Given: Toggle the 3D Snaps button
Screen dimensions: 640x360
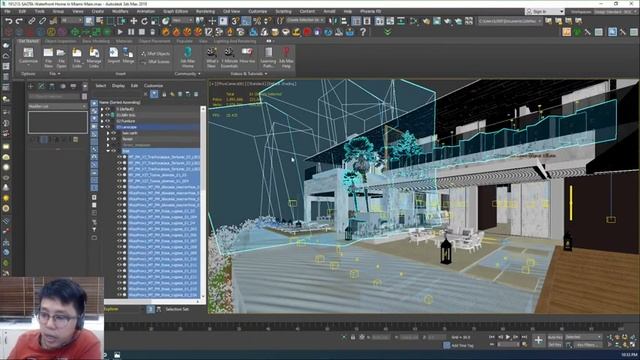Looking at the screenshot, I should [235, 21].
